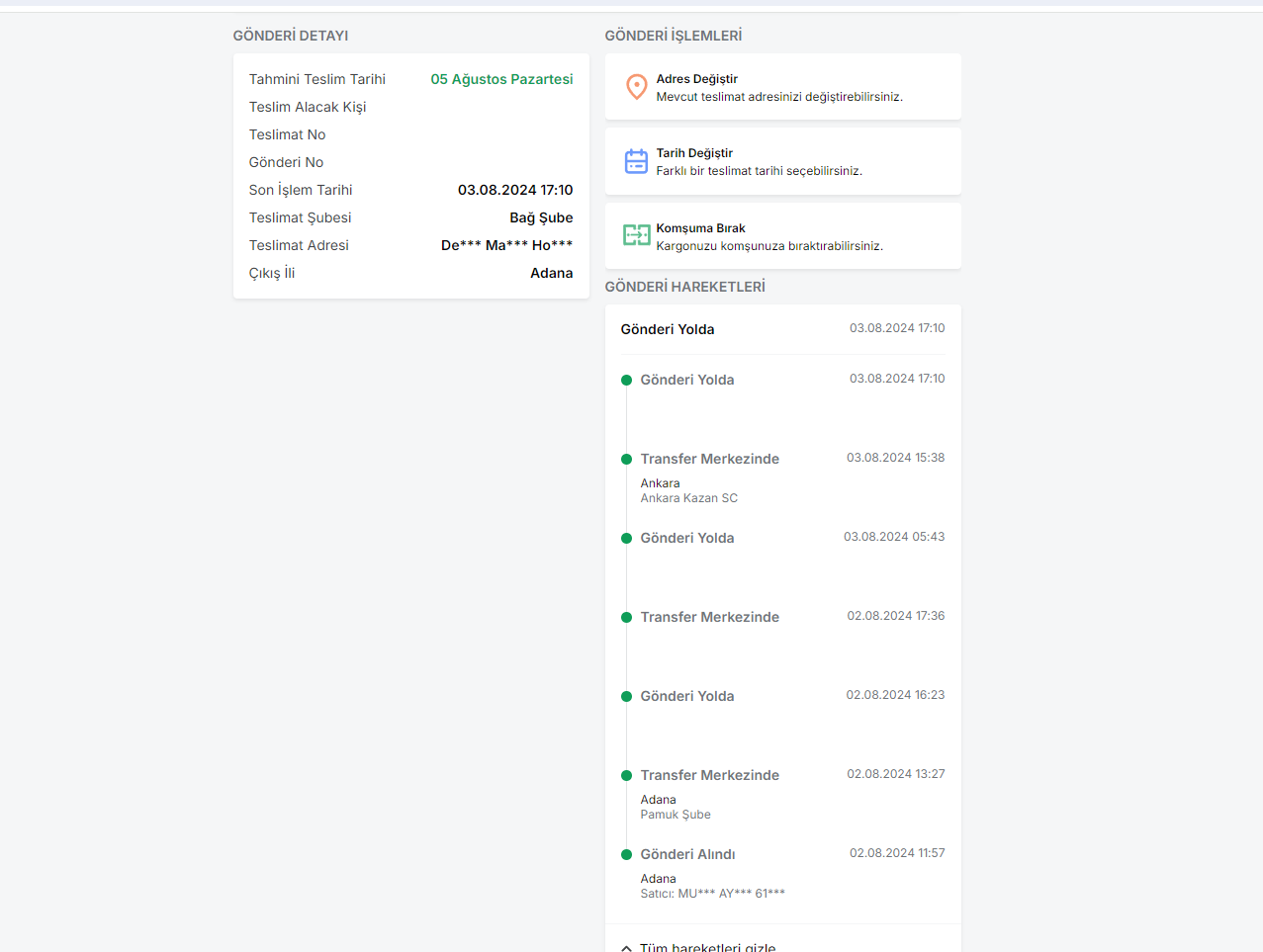Select the green dot for Gönderi Yolda at 16:23
This screenshot has height=952, width=1263.
pos(626,696)
